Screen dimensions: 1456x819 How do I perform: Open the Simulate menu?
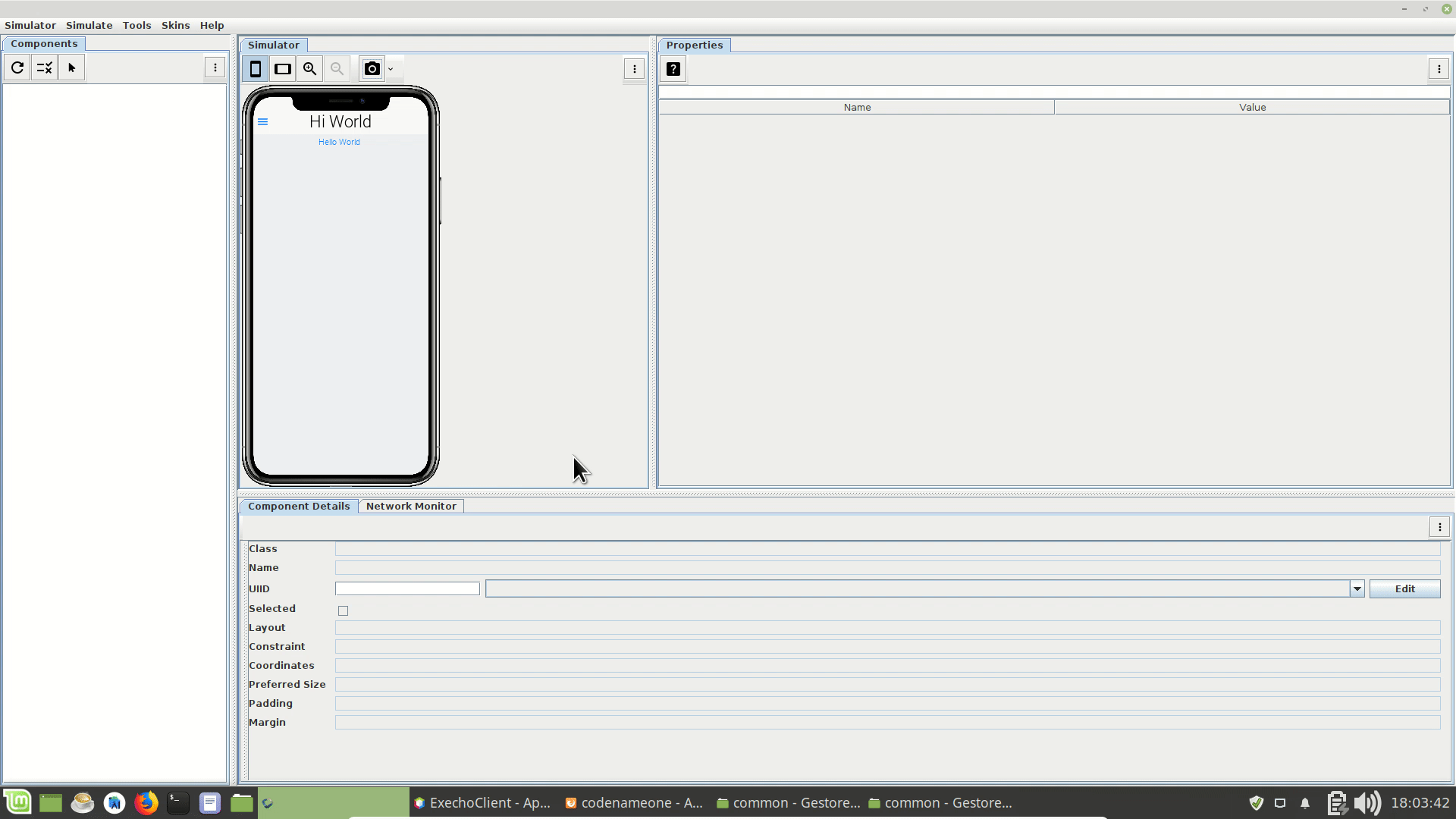tap(89, 25)
